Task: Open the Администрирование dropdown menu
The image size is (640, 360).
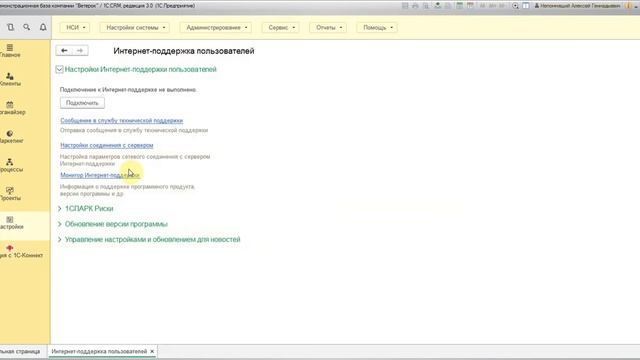Action: click(x=216, y=27)
